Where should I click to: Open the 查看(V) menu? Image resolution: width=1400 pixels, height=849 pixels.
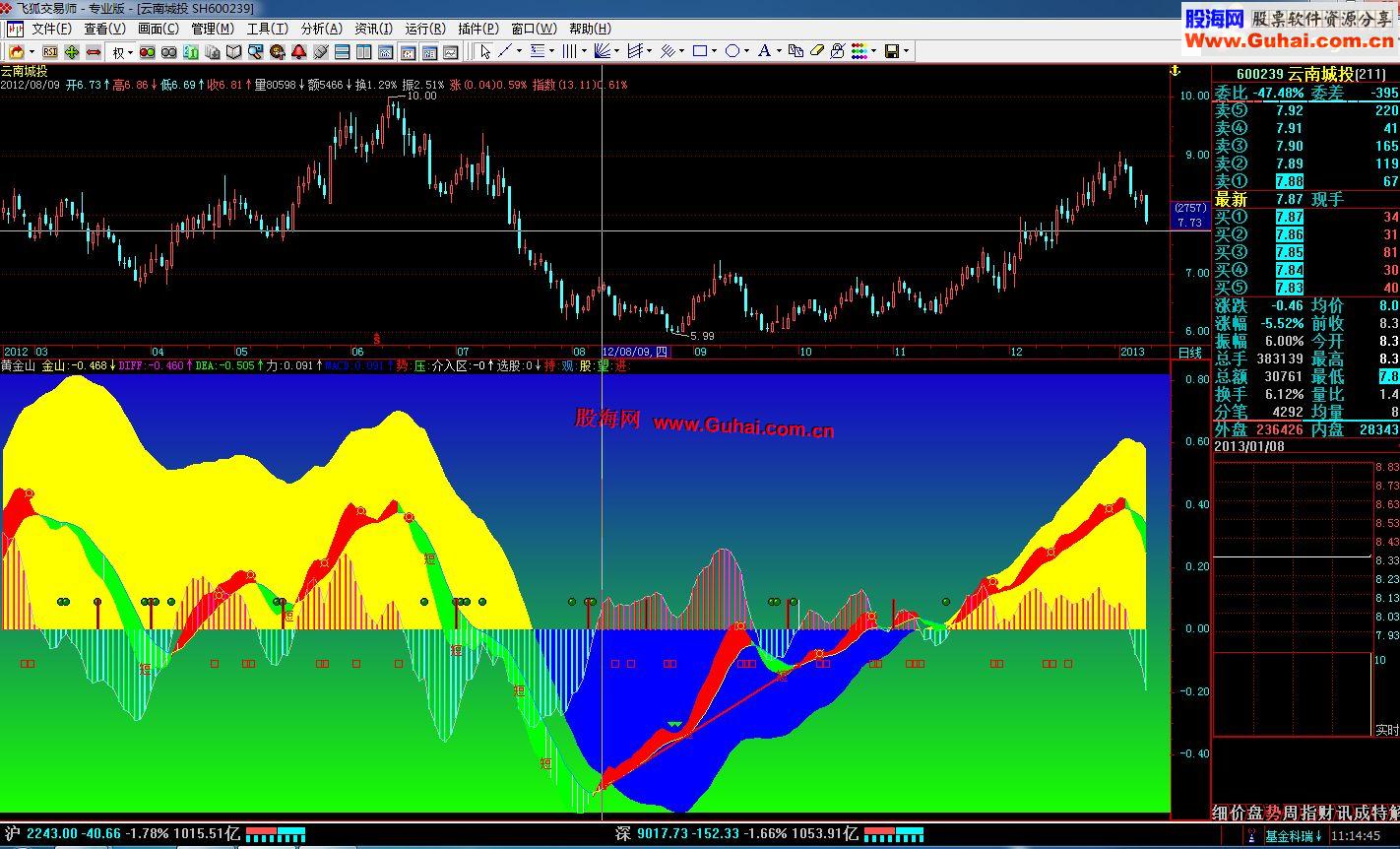[104, 29]
